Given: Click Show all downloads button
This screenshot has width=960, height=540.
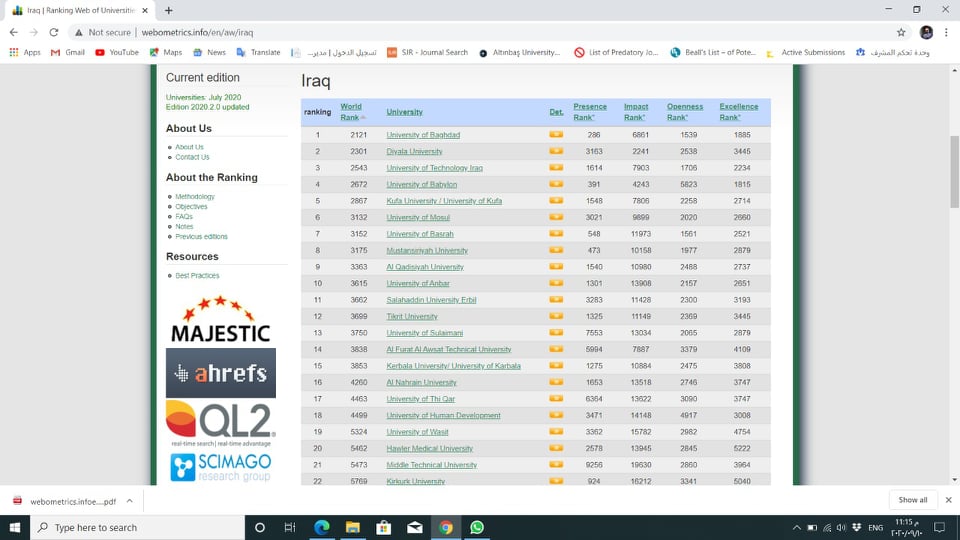Looking at the screenshot, I should [912, 500].
